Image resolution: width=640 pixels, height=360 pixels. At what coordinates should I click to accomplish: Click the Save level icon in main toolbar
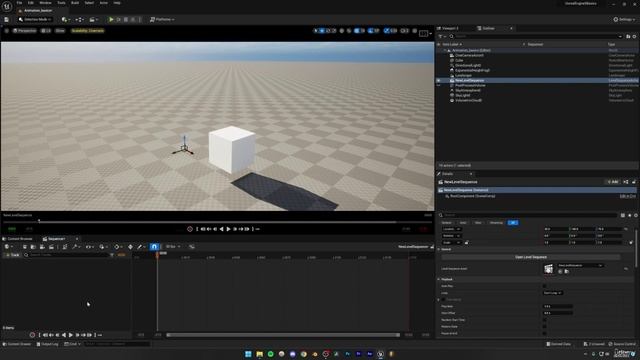pos(7,19)
